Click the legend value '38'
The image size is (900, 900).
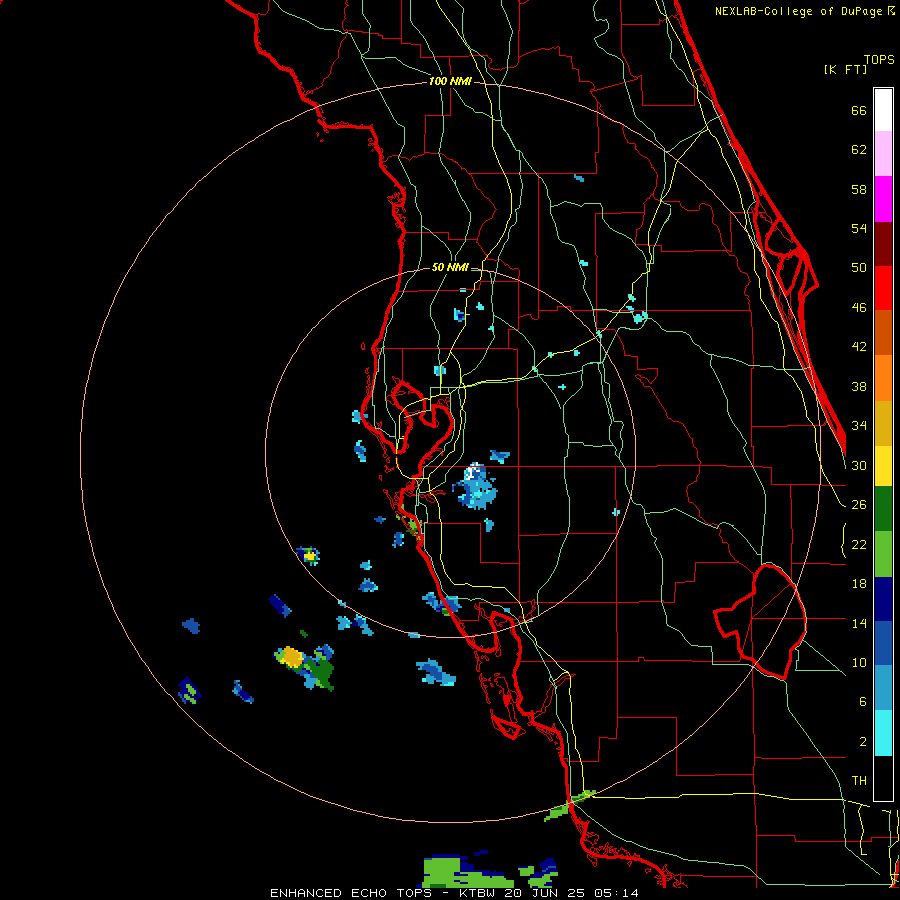859,386
